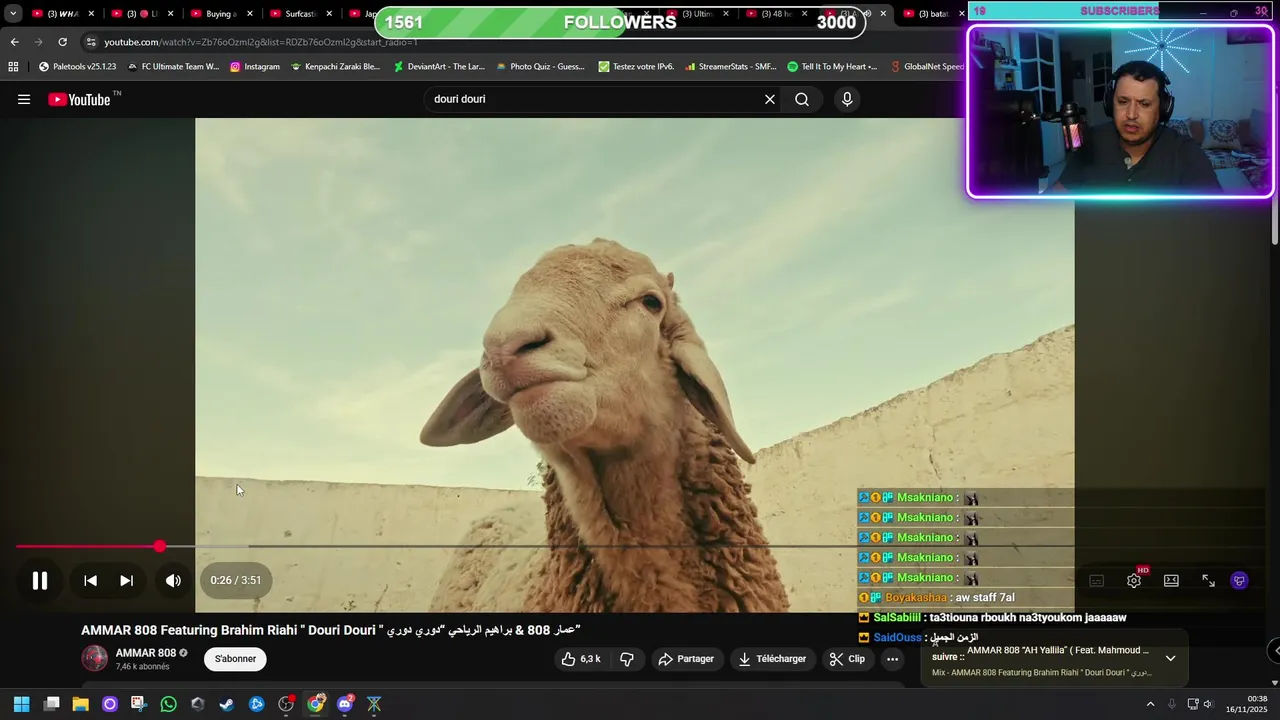Show hidden system tray icons chevron
The image size is (1280, 720).
pyautogui.click(x=1150, y=704)
